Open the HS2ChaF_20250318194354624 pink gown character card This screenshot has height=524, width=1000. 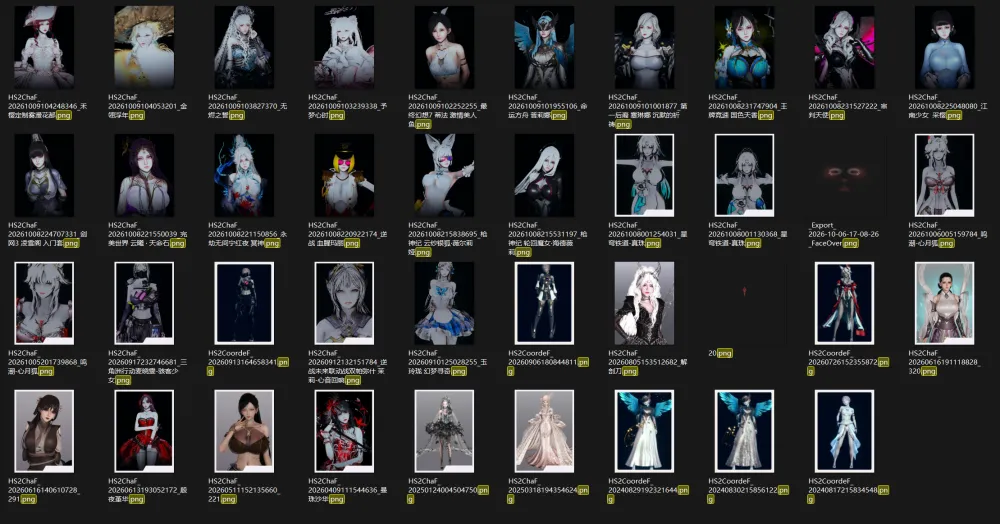(544, 432)
